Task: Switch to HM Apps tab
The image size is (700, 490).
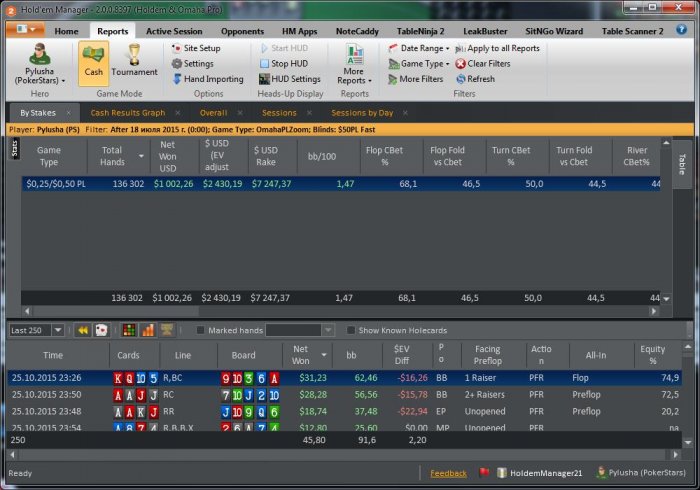Action: point(299,31)
